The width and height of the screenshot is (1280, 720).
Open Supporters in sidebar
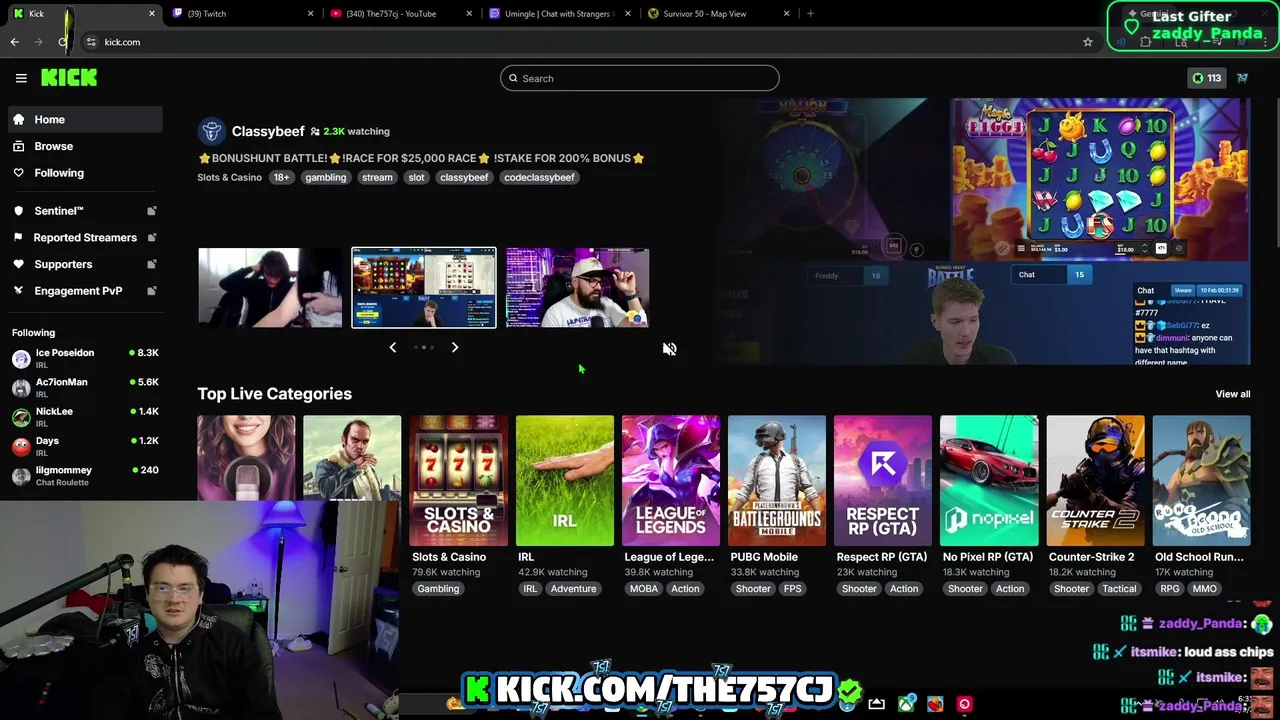coord(85,264)
